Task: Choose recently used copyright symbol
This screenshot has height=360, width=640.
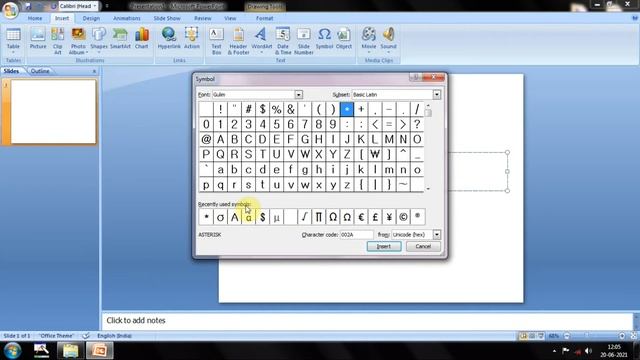Action: coord(403,217)
